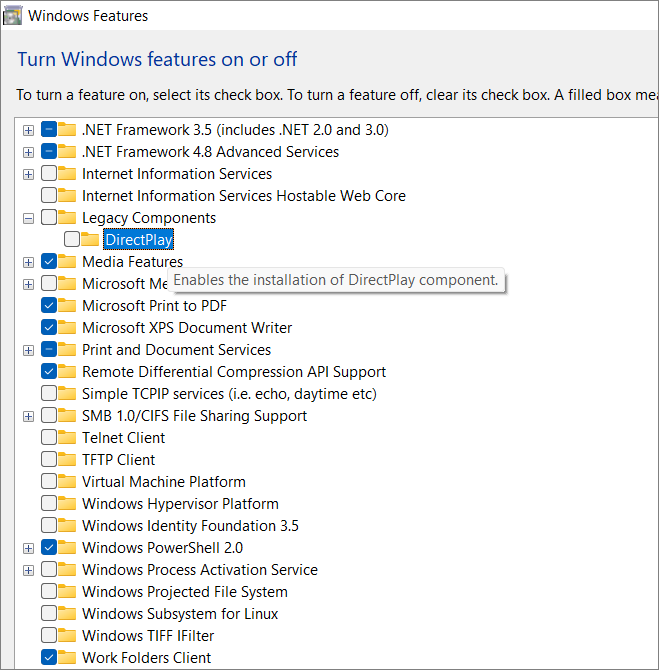Expand Print and Document Services node

[x=29, y=350]
